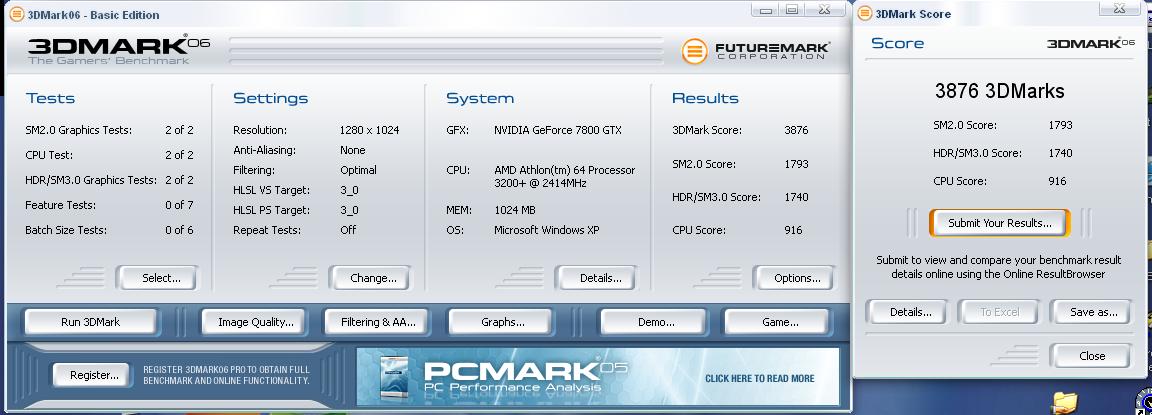1152x415 pixels.
Task: Open Filtering & AA... tool
Action: [x=378, y=322]
